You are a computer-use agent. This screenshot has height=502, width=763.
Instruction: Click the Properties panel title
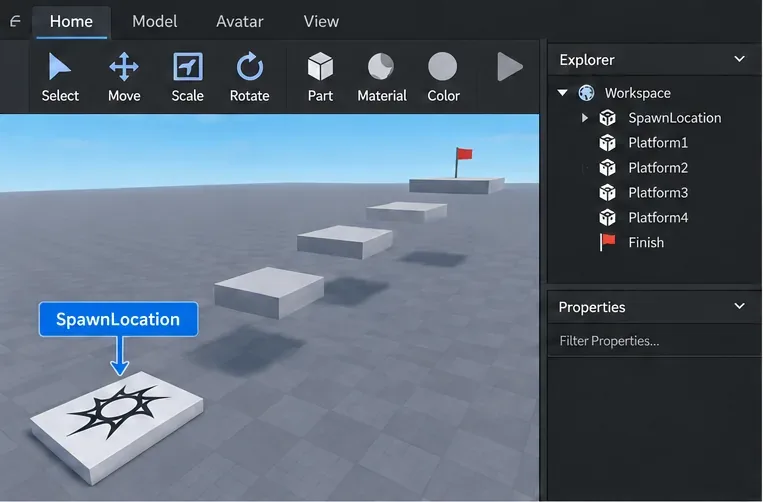pos(592,307)
